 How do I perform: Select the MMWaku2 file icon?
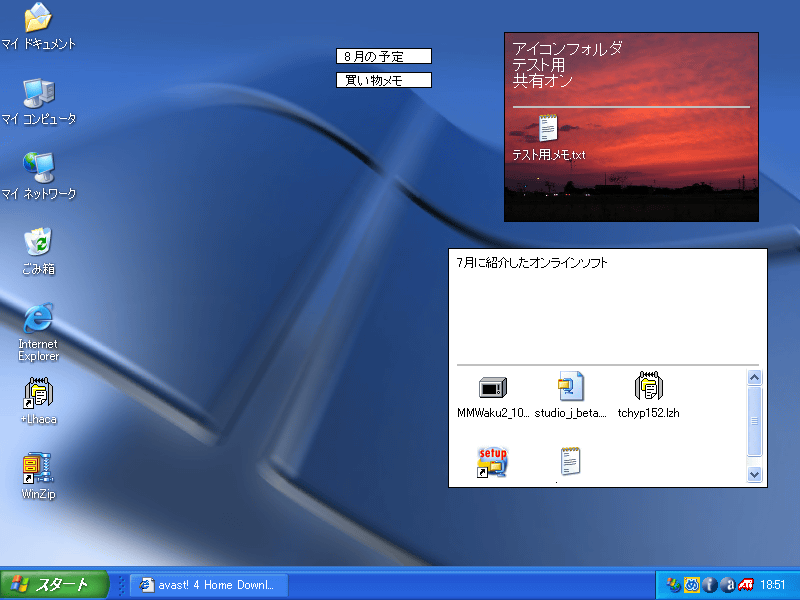coord(493,387)
